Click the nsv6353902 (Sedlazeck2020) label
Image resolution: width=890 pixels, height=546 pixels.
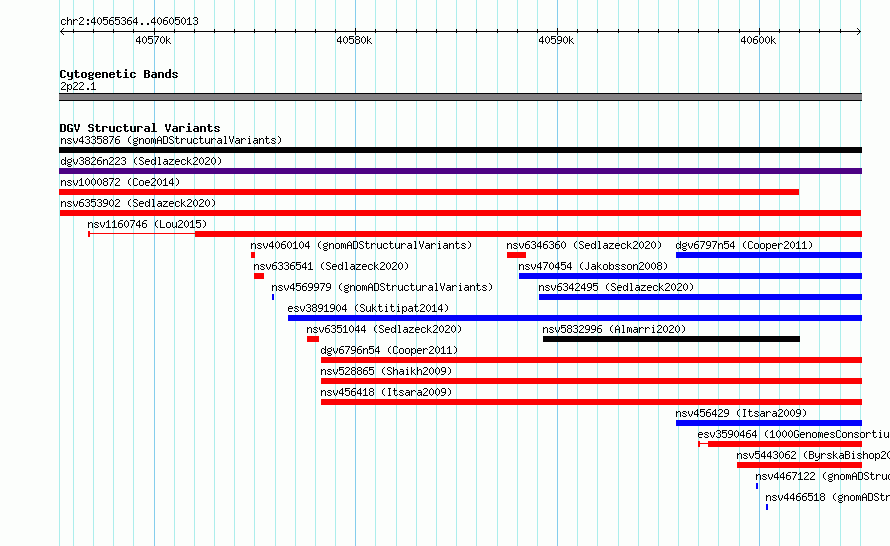138,203
